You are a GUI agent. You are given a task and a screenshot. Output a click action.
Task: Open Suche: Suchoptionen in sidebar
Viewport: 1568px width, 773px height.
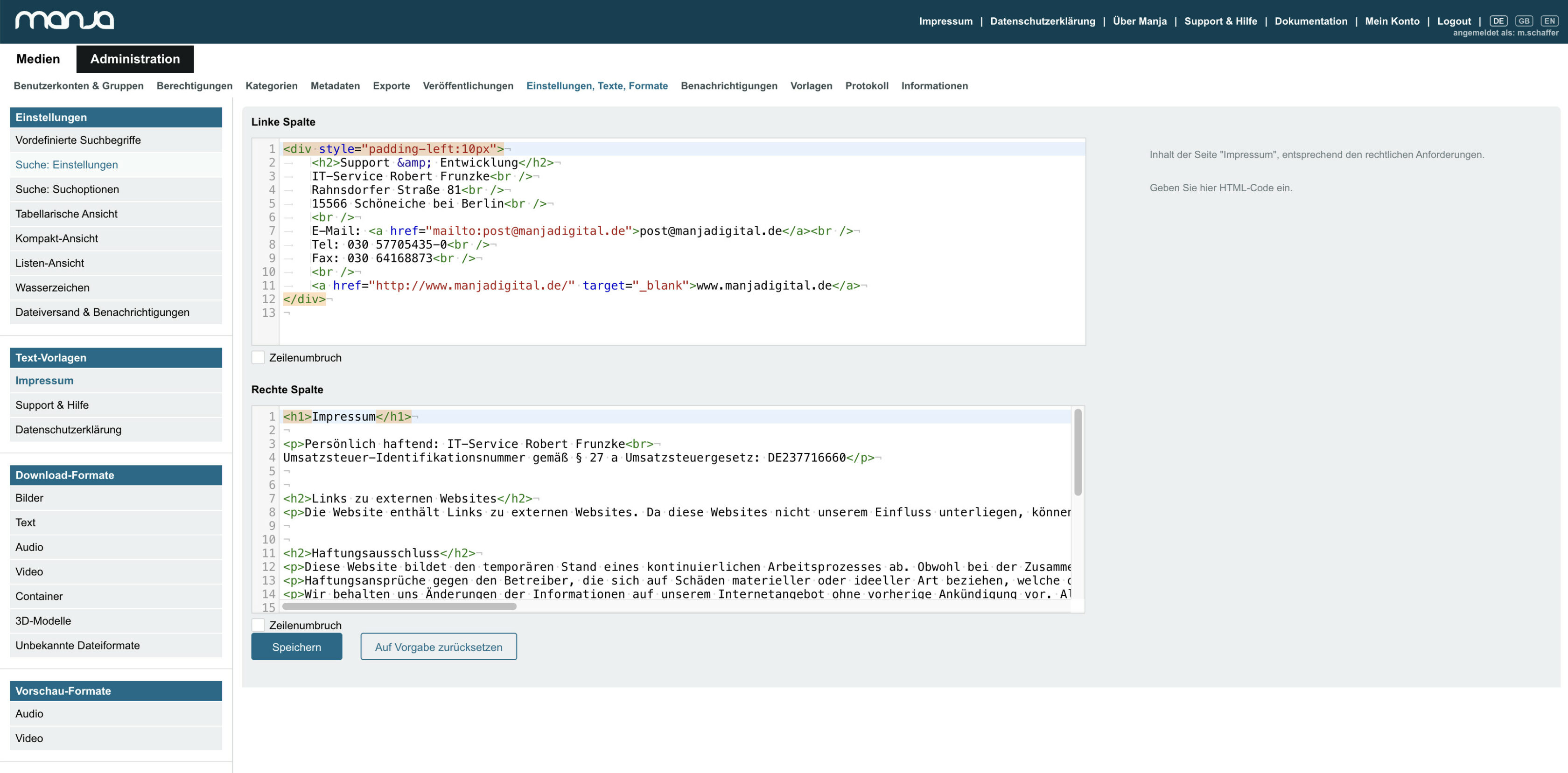click(x=116, y=189)
